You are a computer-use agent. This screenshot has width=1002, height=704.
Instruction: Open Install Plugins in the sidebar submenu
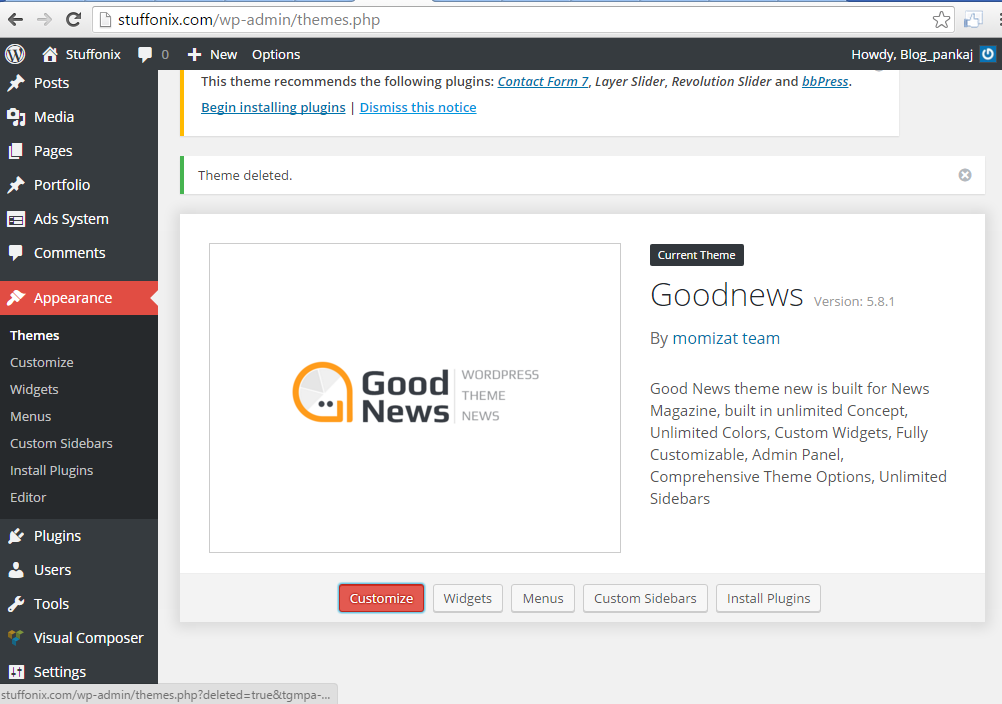(x=52, y=470)
